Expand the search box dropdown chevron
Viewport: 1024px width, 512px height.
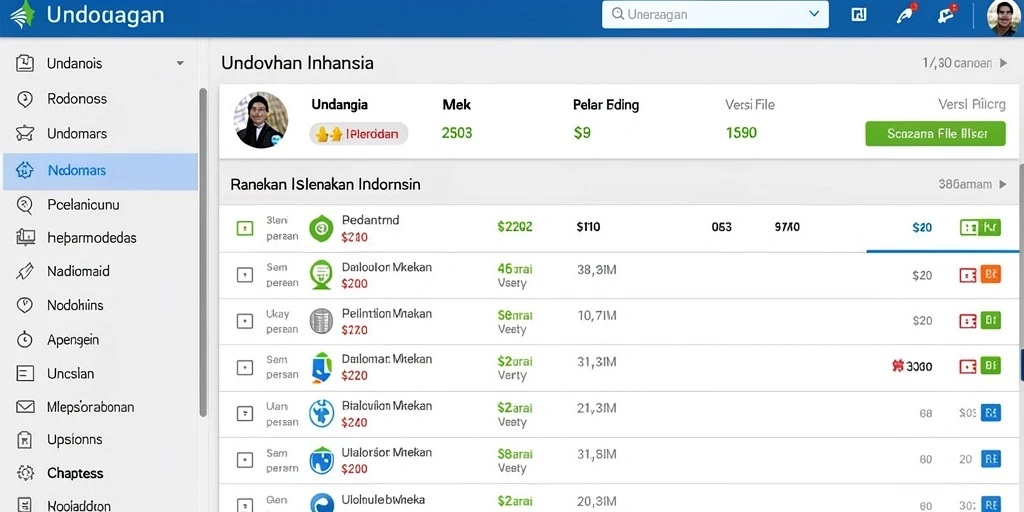tap(814, 14)
